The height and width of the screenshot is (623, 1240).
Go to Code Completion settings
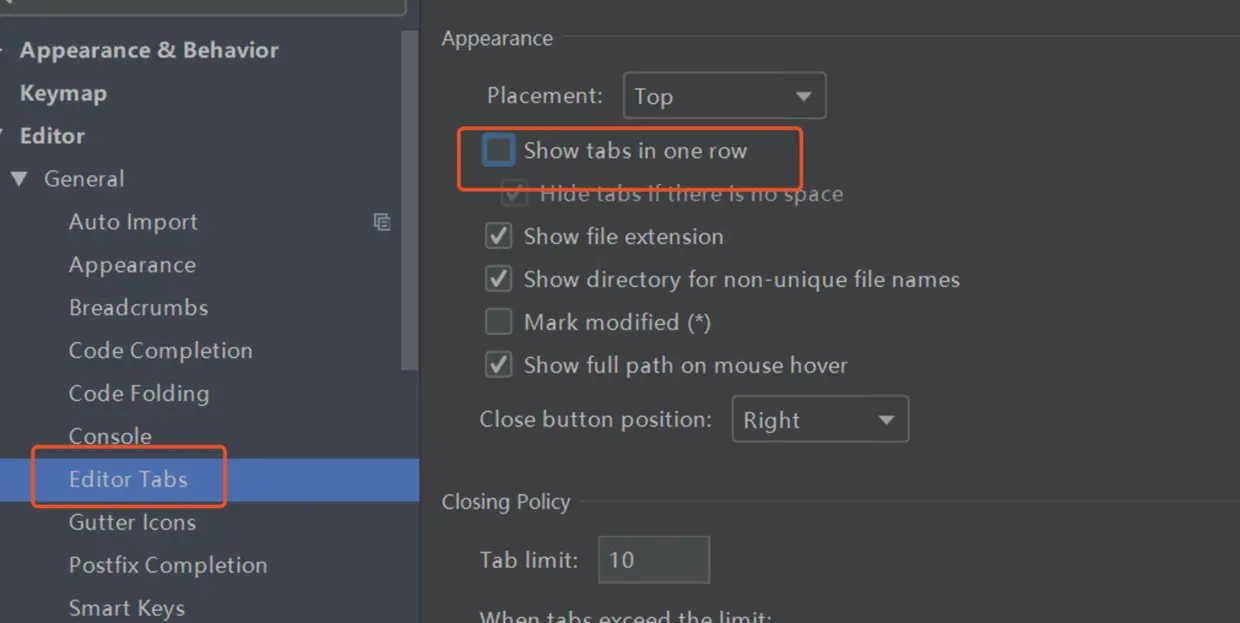tap(160, 351)
